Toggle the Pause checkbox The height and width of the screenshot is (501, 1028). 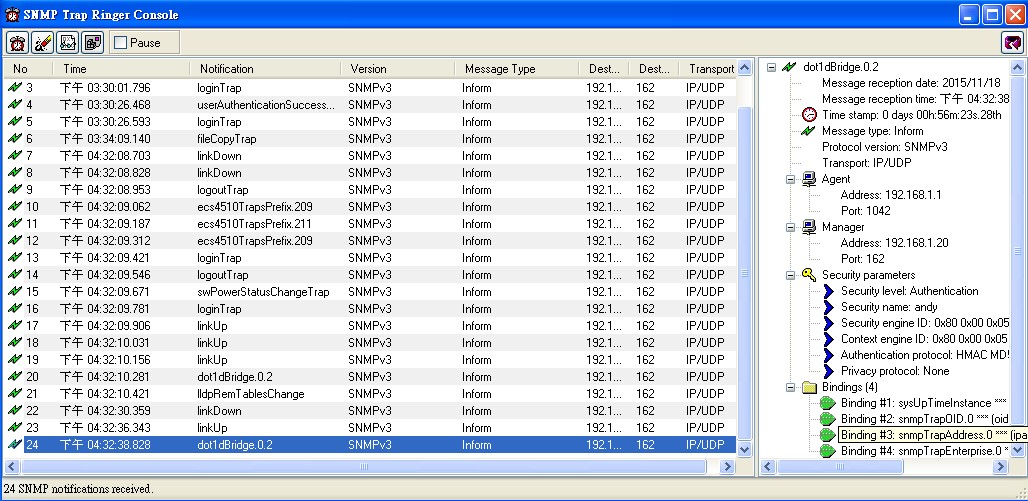[x=121, y=43]
